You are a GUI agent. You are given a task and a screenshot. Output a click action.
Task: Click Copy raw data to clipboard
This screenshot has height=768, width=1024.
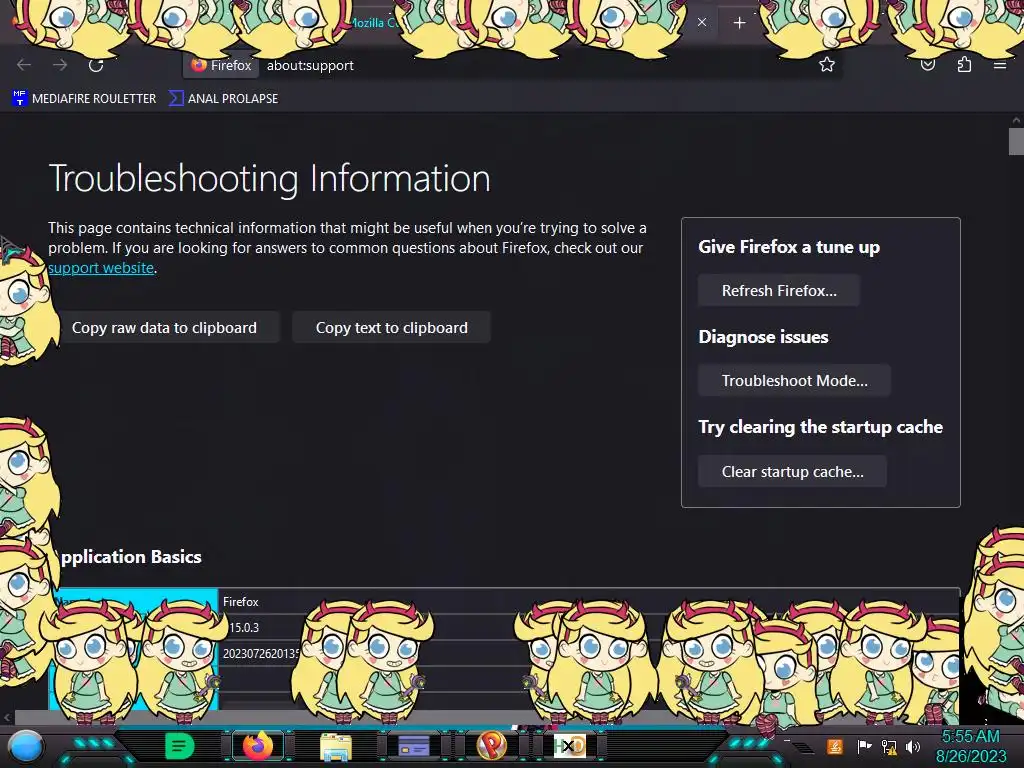[164, 327]
